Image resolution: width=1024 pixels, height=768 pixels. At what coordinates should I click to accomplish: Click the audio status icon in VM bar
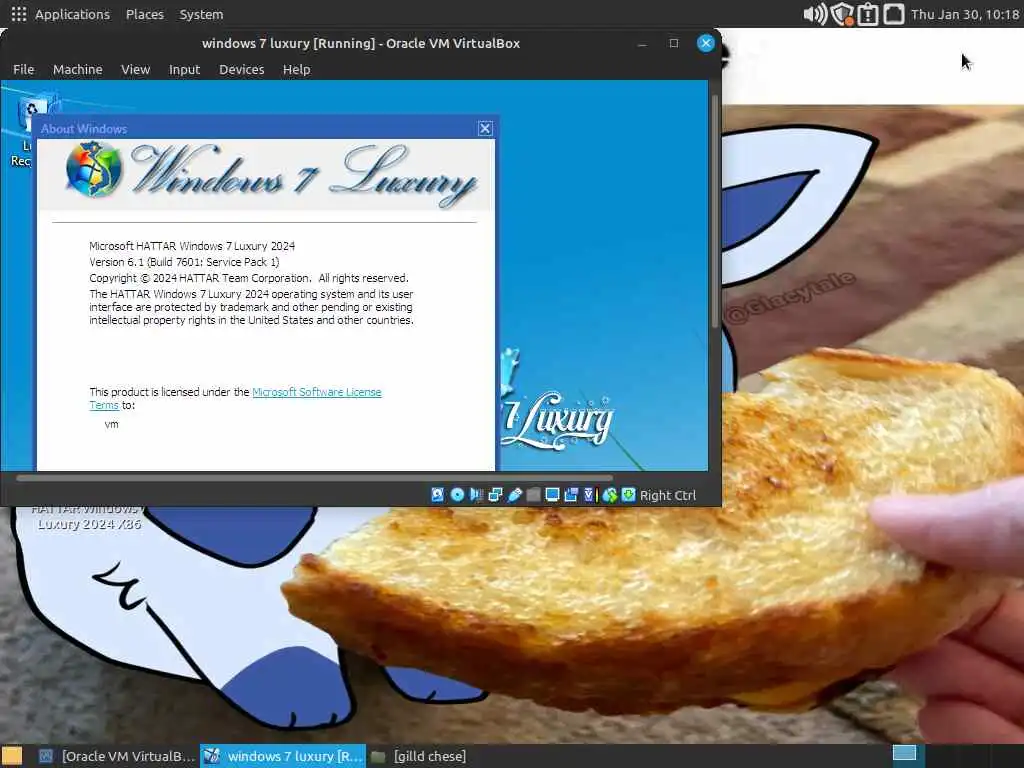coord(476,495)
